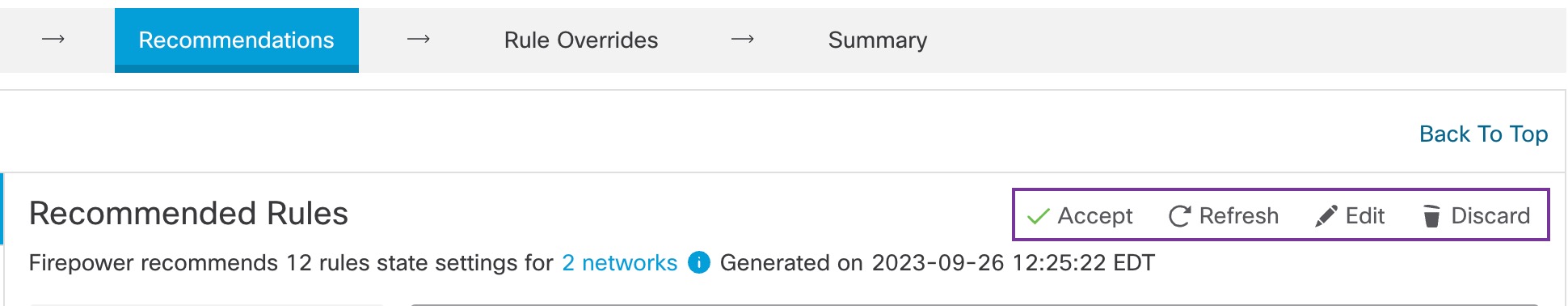Open the blue info icon beside 2 networks

point(699,262)
